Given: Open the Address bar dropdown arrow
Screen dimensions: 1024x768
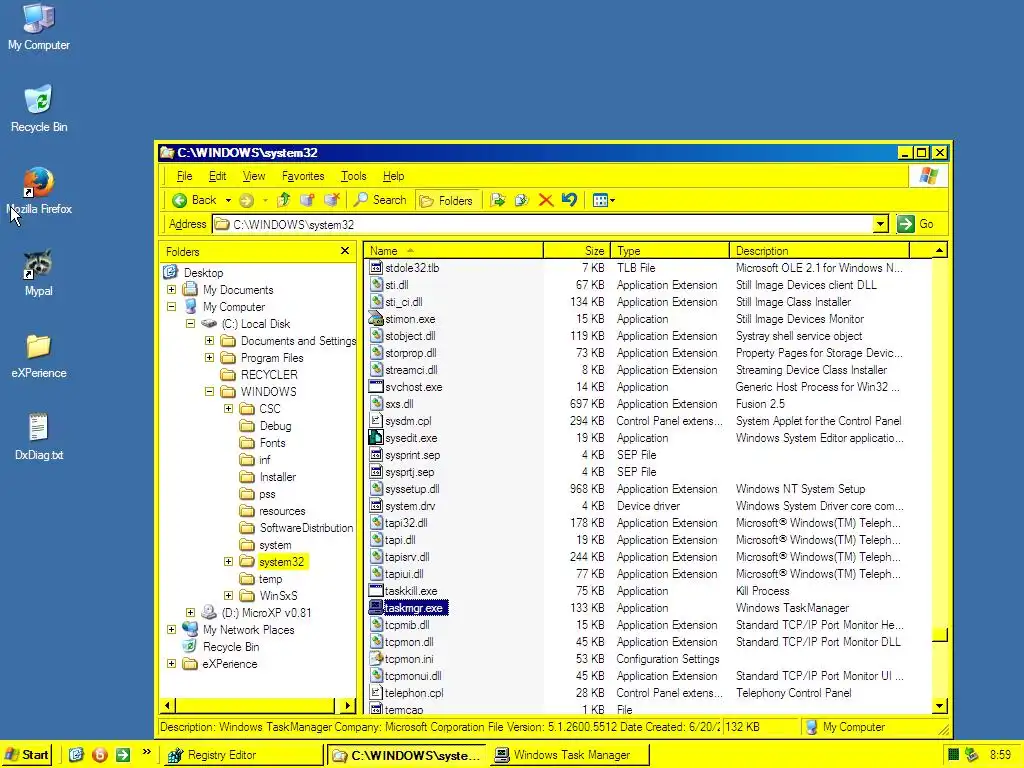Looking at the screenshot, I should pos(880,224).
